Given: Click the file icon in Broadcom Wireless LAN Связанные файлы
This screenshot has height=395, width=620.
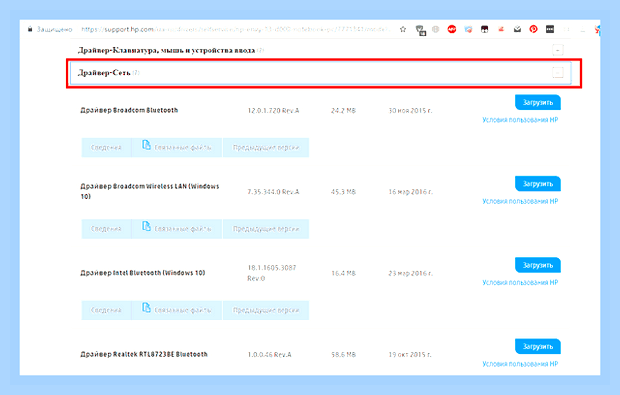Looking at the screenshot, I should (x=146, y=227).
